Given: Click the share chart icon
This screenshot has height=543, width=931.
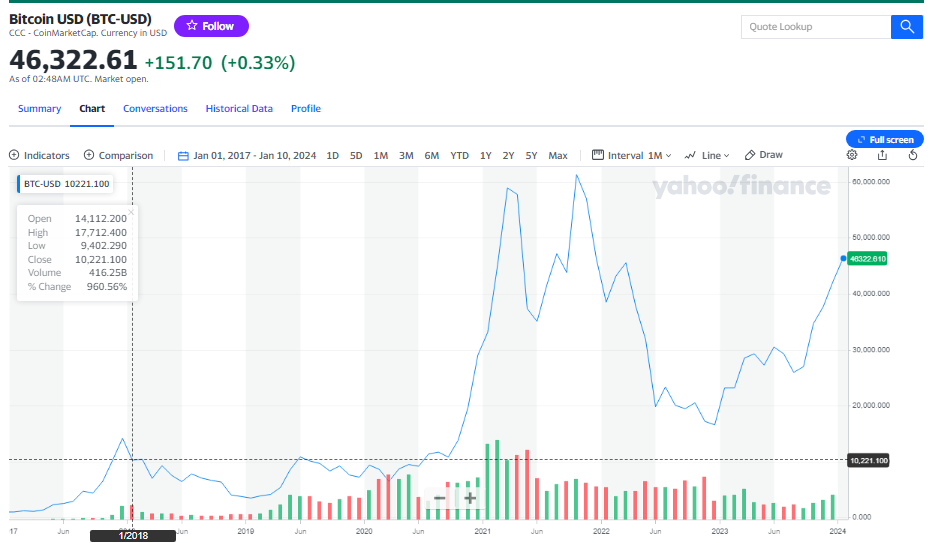Looking at the screenshot, I should tap(882, 155).
